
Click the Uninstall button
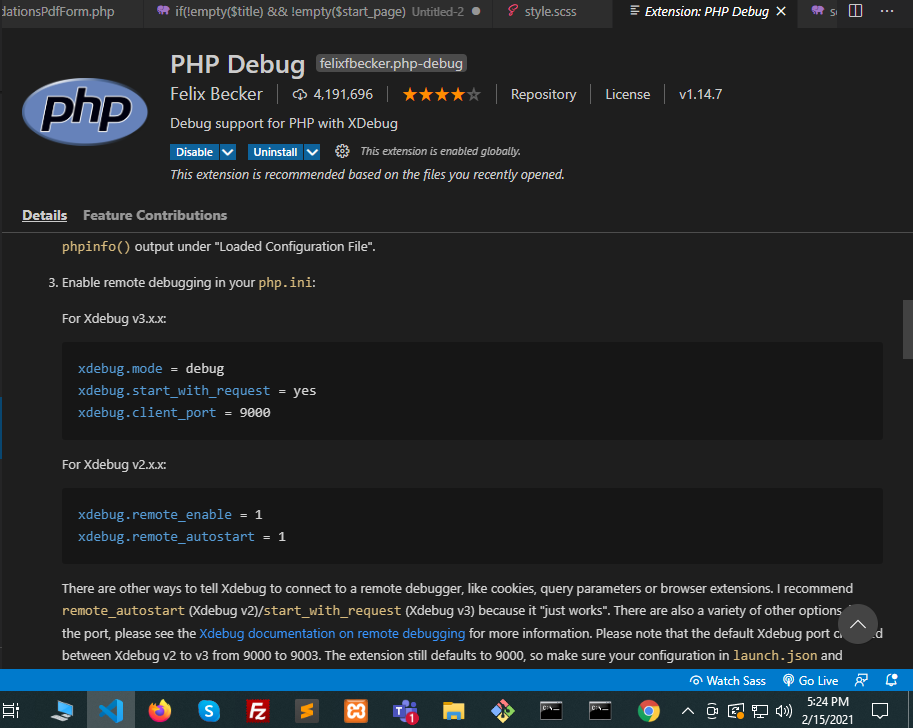pos(275,152)
